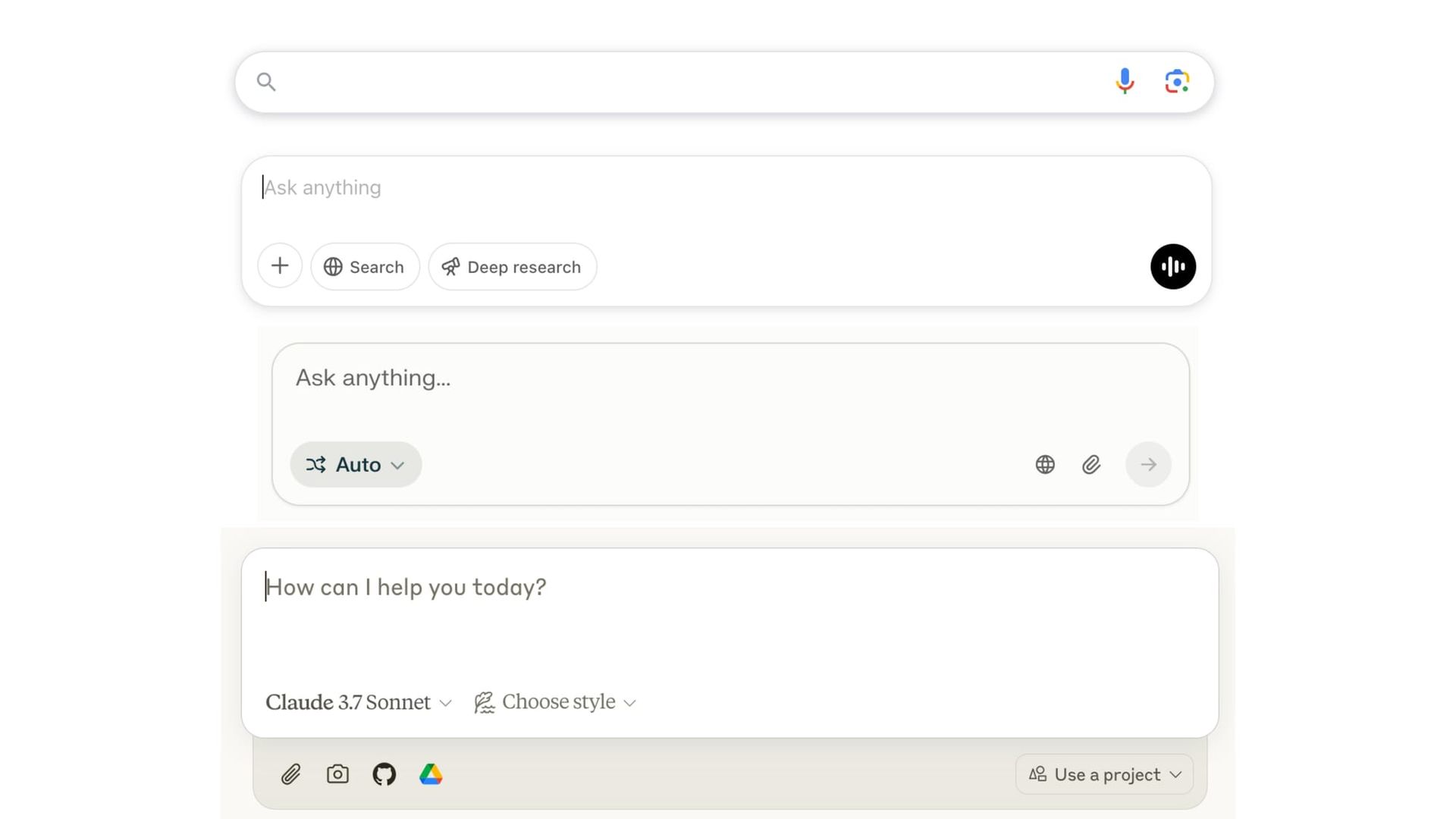Click paperclip attach icon beside submit arrow

(1091, 465)
